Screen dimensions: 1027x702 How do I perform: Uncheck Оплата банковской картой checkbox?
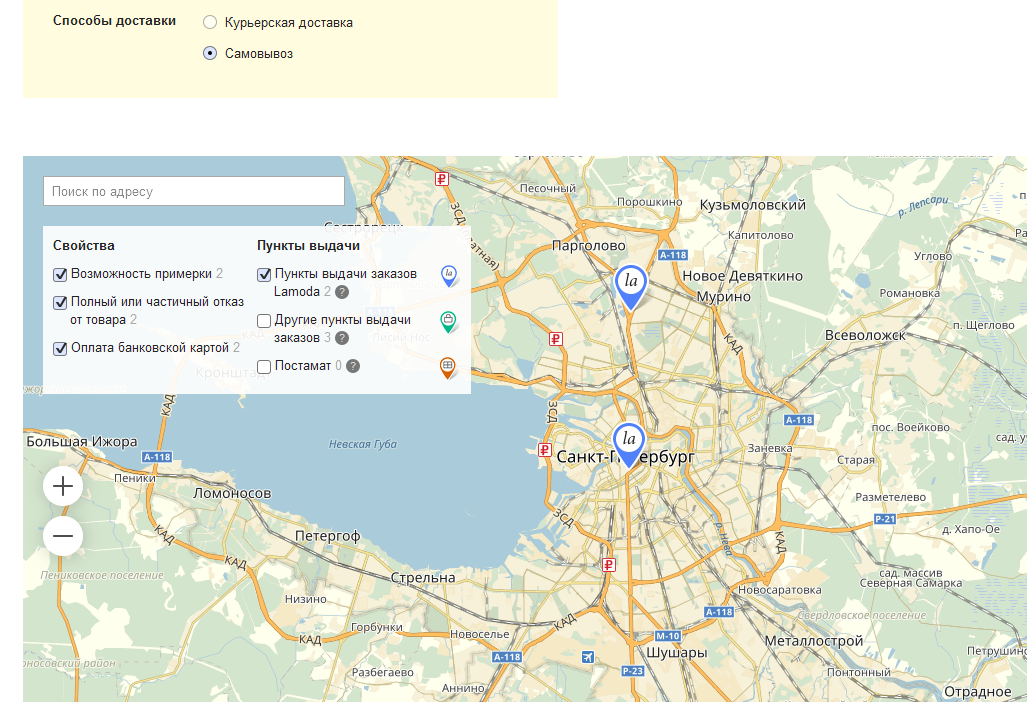point(60,348)
